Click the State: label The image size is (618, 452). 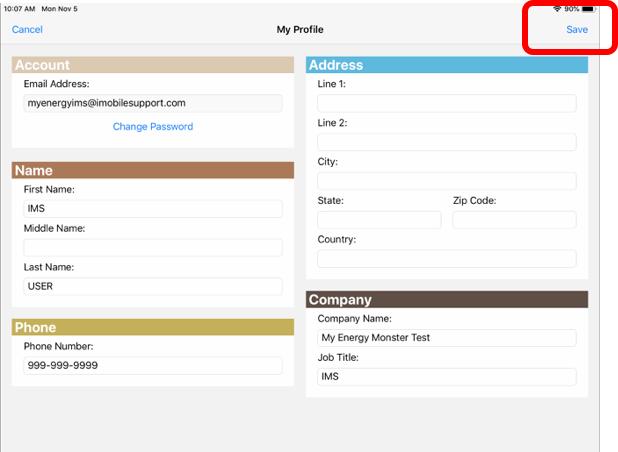pos(331,201)
